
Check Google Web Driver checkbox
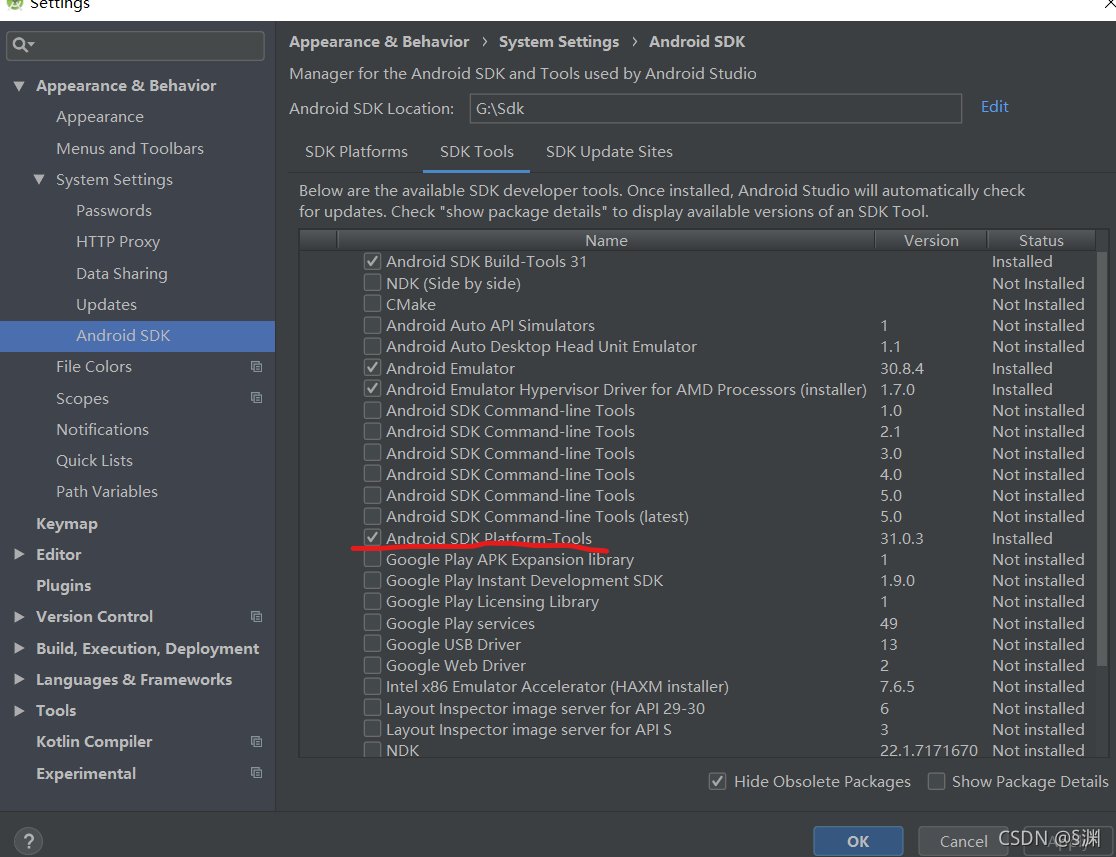[x=372, y=665]
